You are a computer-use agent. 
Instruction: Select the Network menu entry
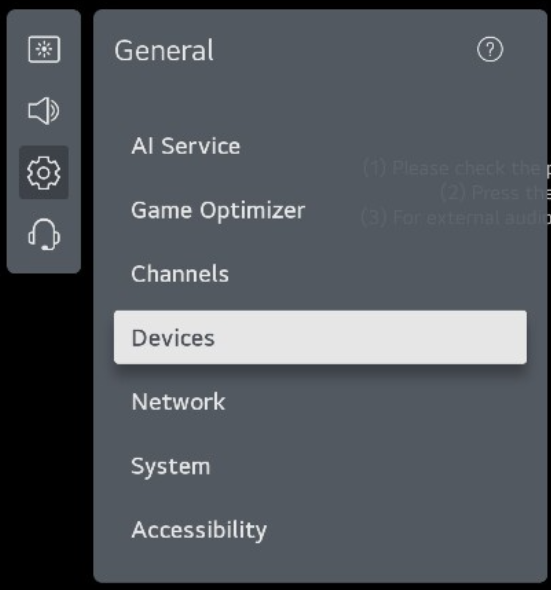[x=178, y=402]
